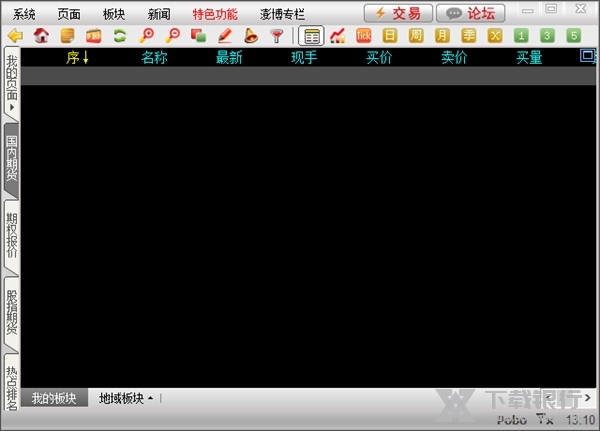Viewport: 600px width, 431px height.
Task: Zoom in with magnifier plus icon
Action: 146,36
